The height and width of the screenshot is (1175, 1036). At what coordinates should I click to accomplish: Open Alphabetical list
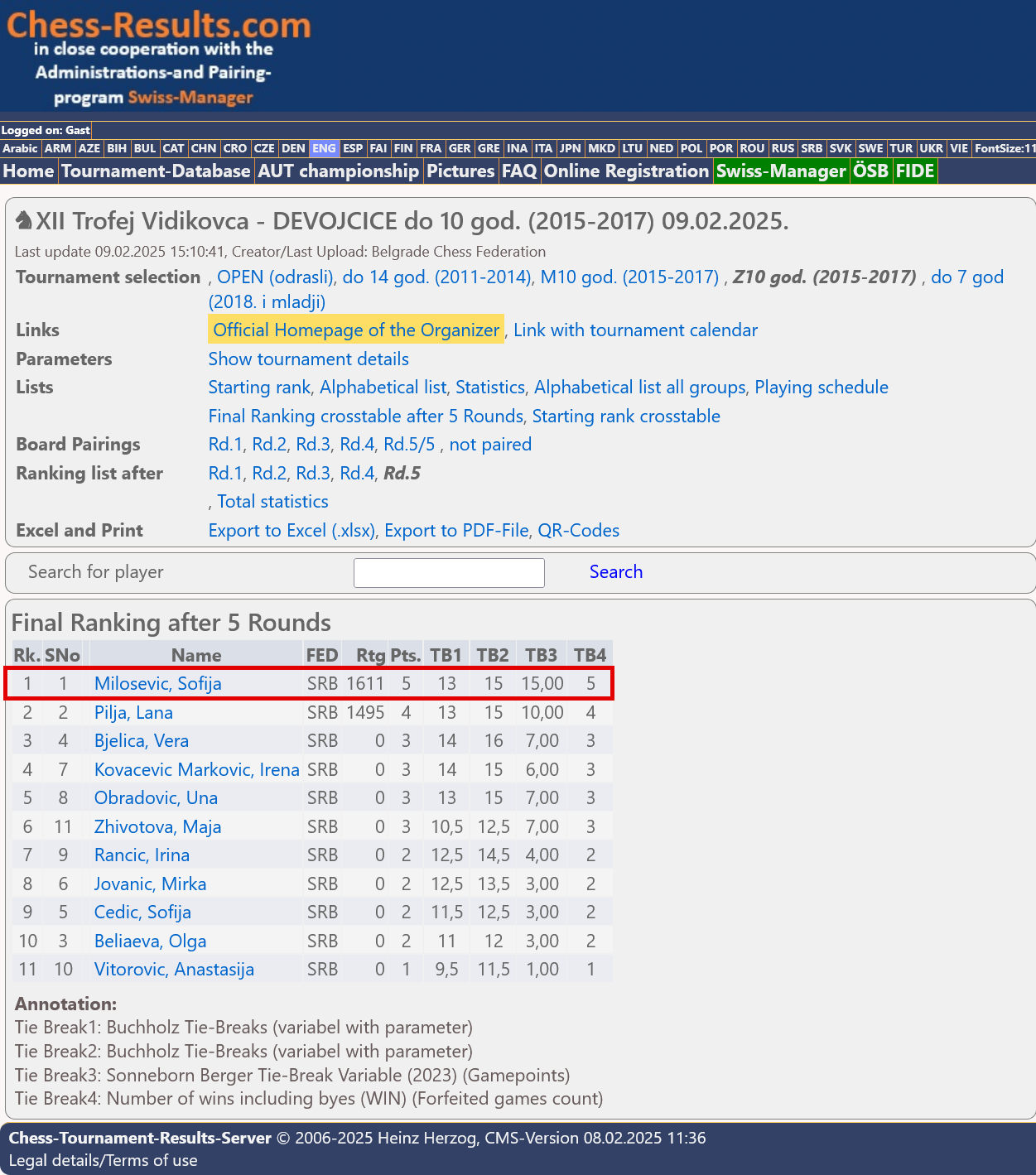pyautogui.click(x=383, y=388)
